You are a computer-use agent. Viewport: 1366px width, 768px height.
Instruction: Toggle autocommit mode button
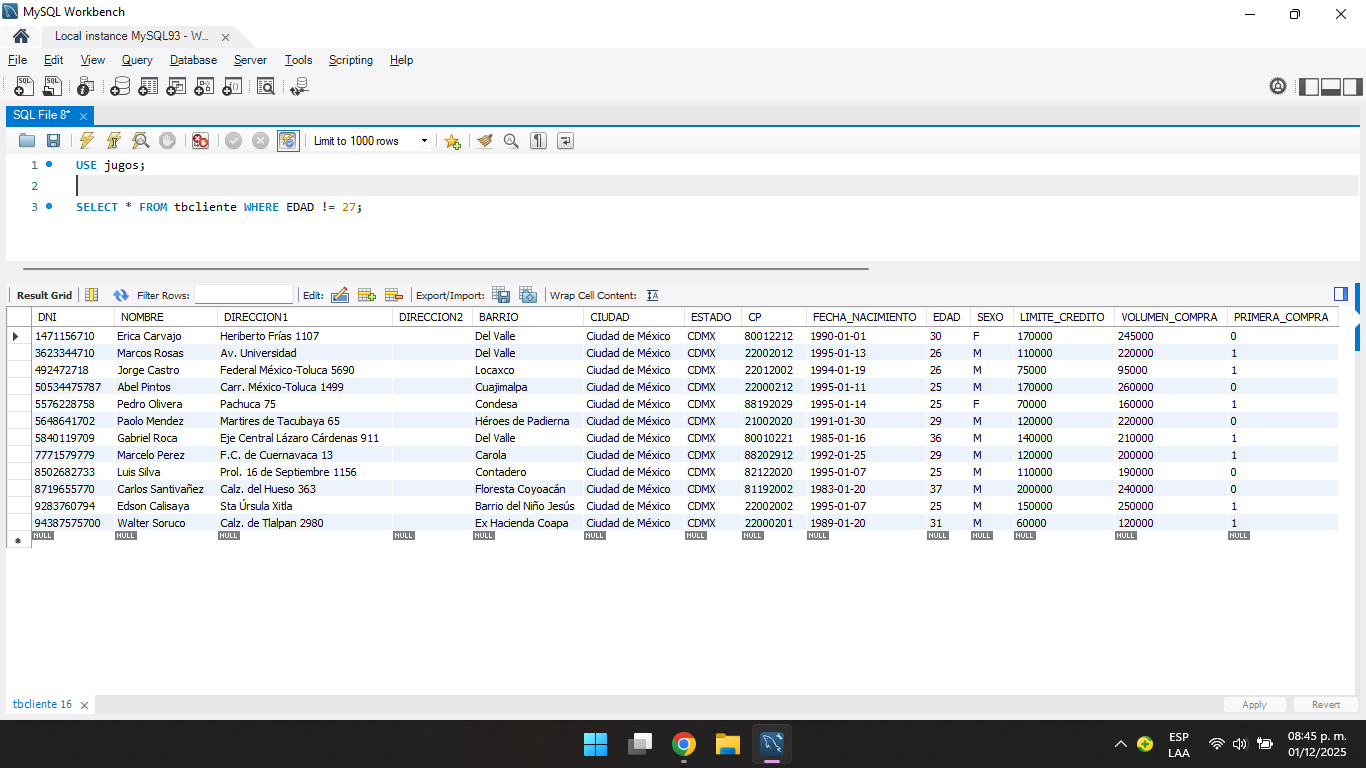(x=288, y=141)
